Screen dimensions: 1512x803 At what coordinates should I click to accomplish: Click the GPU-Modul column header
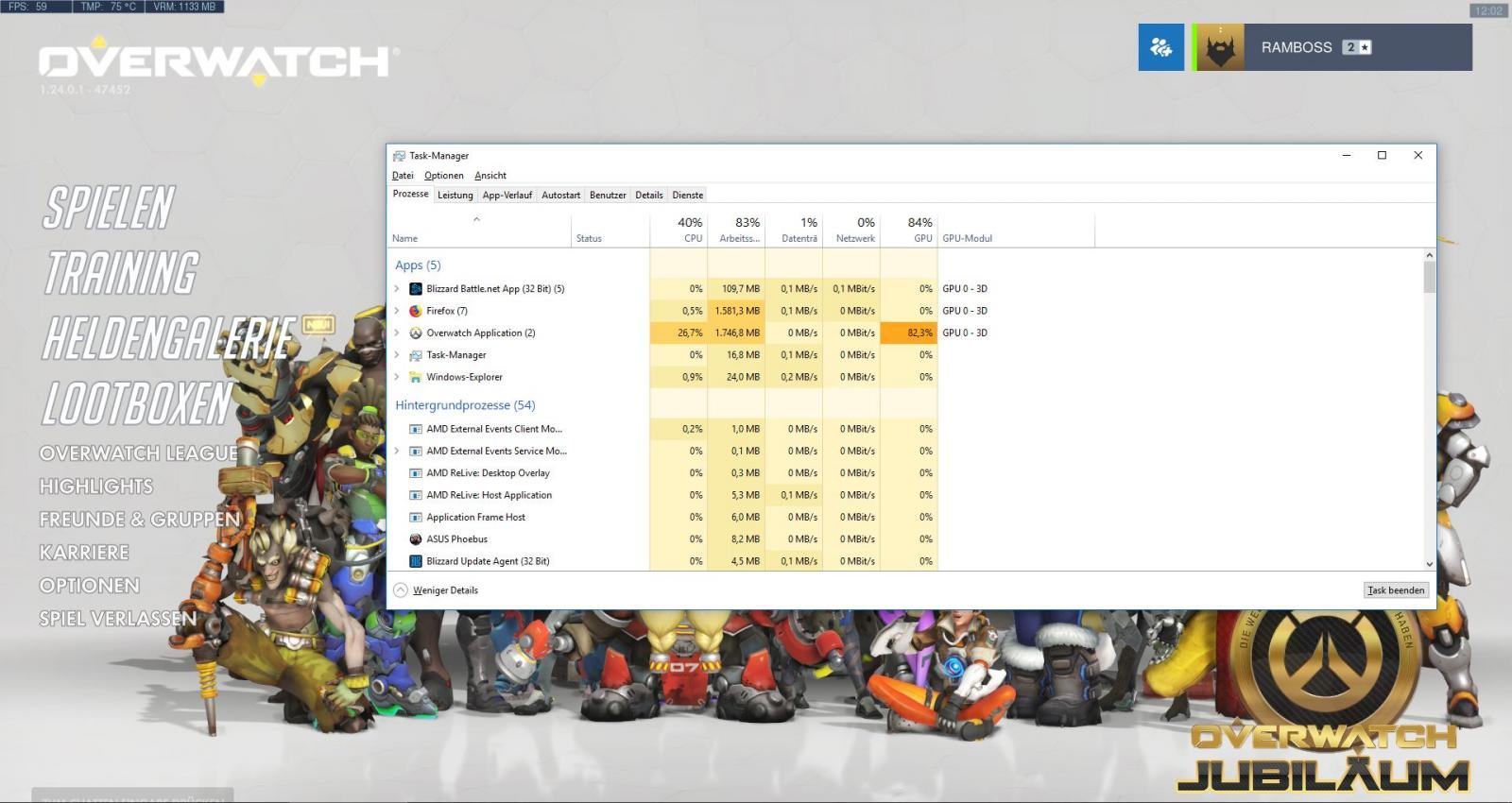(x=1016, y=231)
